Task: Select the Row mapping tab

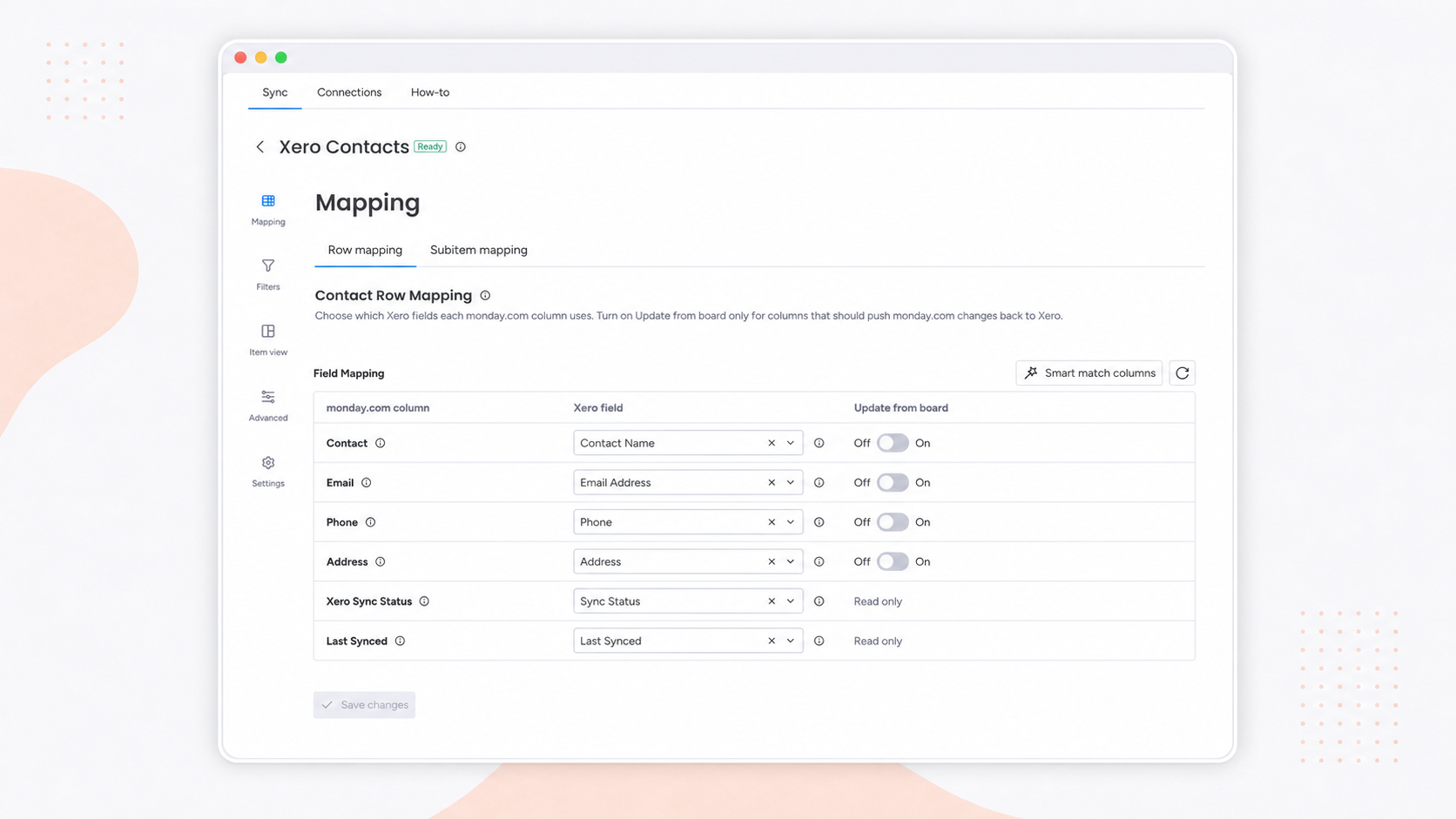Action: click(x=365, y=251)
